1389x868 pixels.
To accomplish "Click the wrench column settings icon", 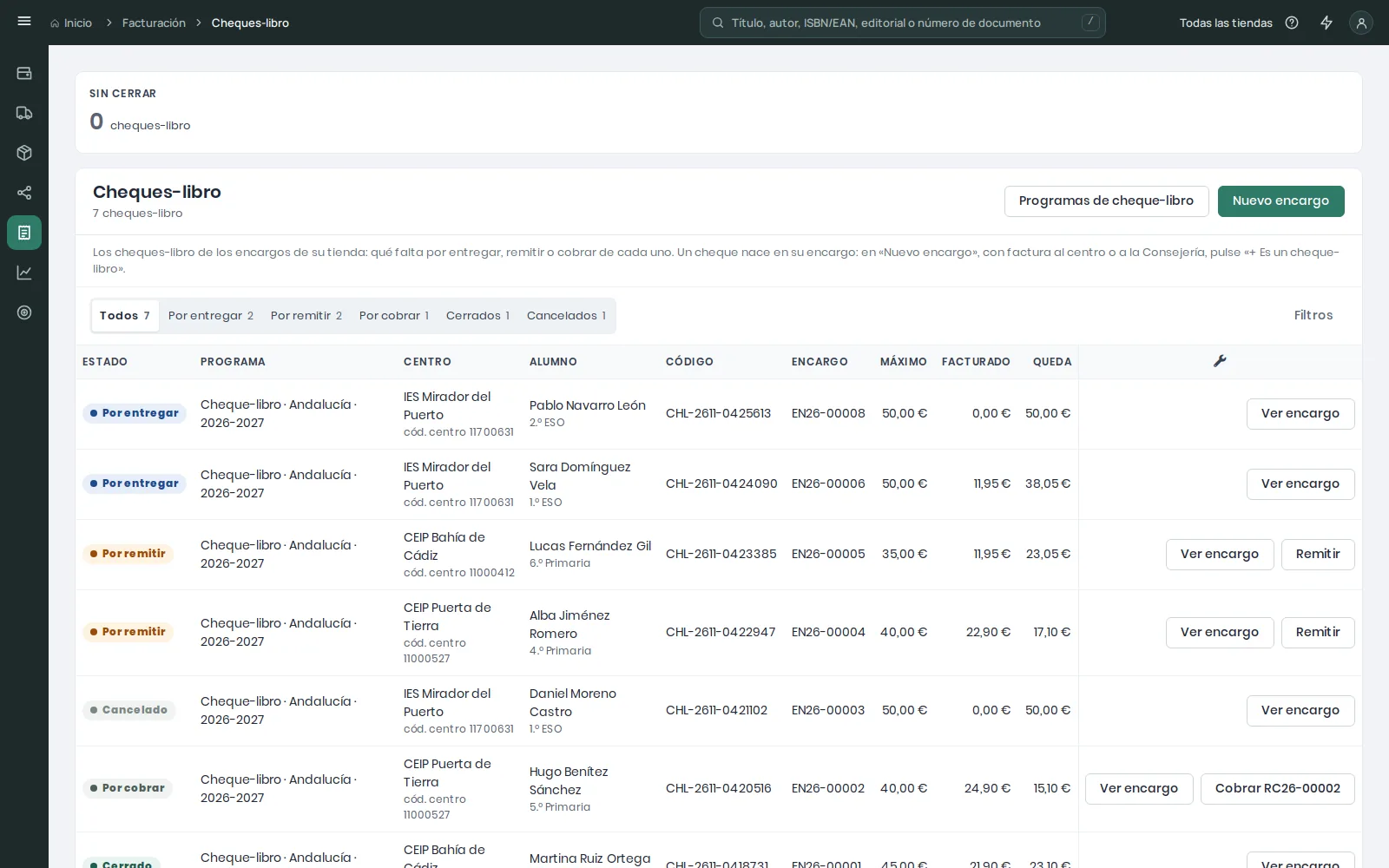I will click(x=1220, y=361).
